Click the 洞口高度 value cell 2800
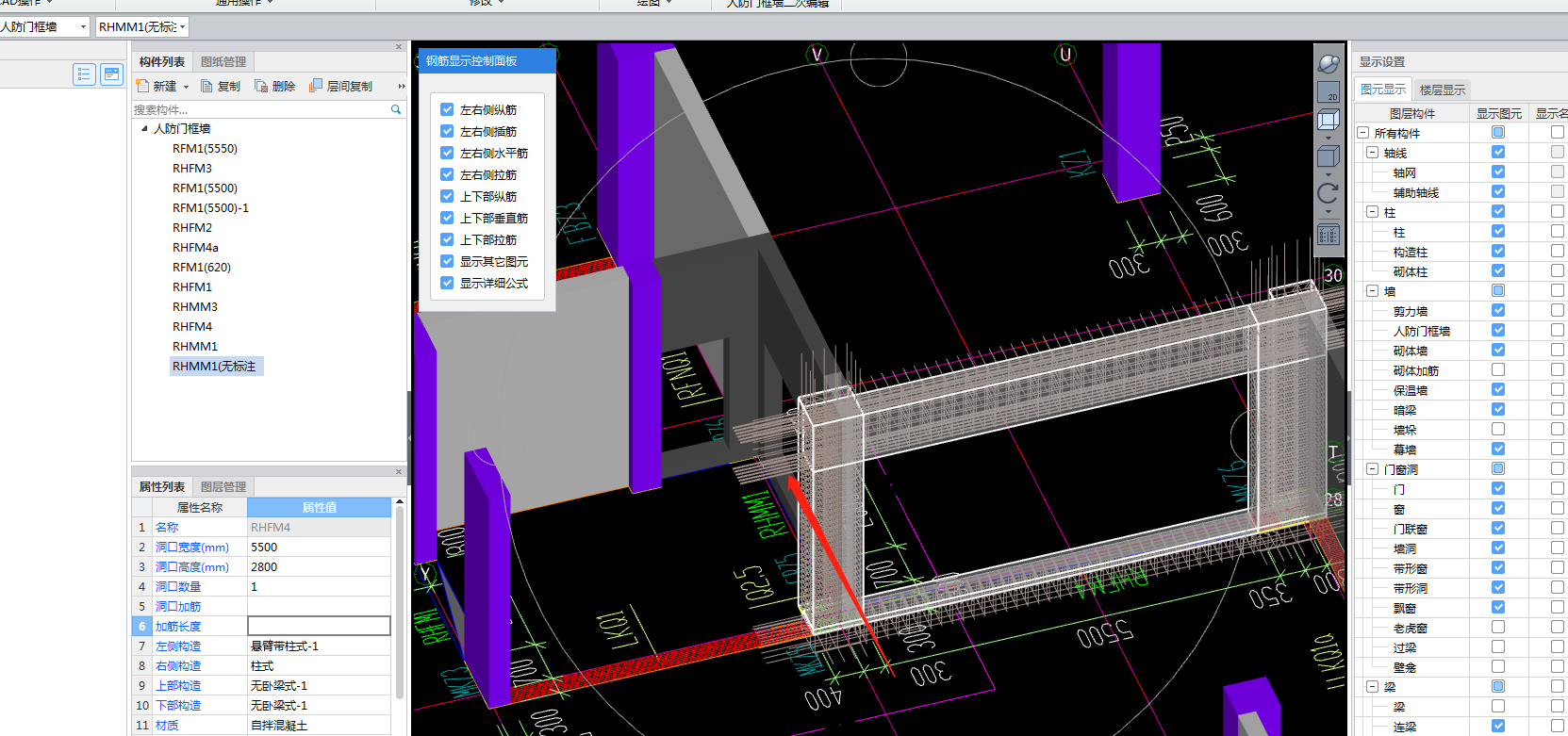 [319, 566]
